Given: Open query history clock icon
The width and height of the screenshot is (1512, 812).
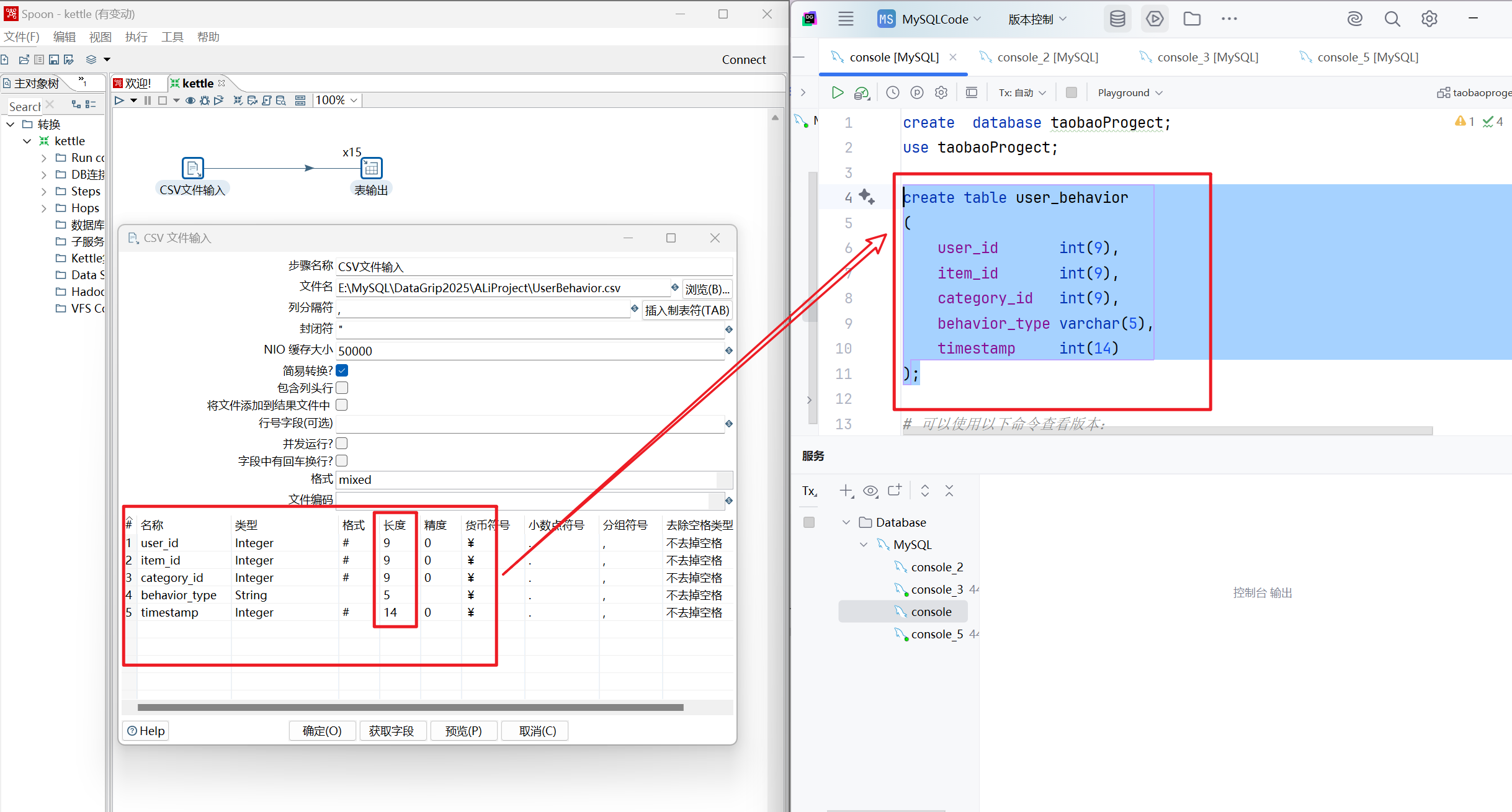Looking at the screenshot, I should pyautogui.click(x=892, y=92).
